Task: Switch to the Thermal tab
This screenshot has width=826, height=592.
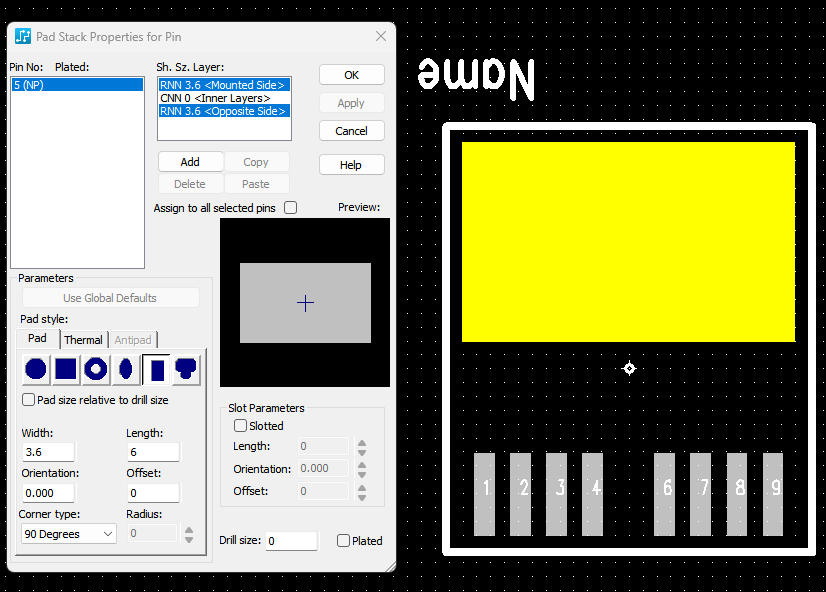Action: click(84, 340)
